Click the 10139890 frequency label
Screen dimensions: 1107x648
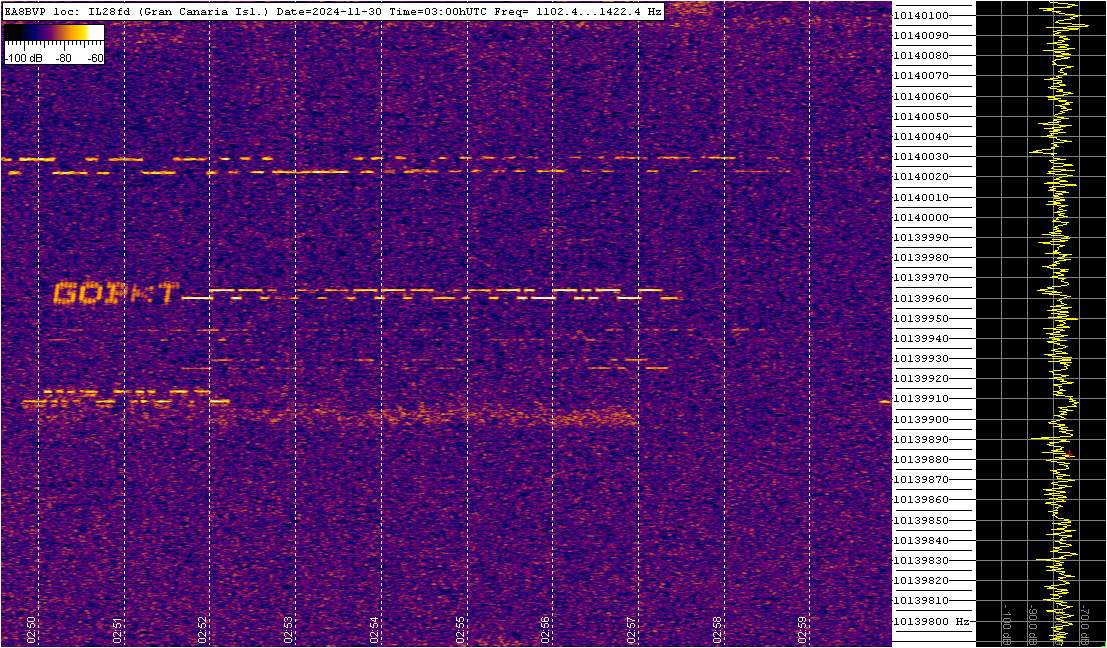[921, 440]
